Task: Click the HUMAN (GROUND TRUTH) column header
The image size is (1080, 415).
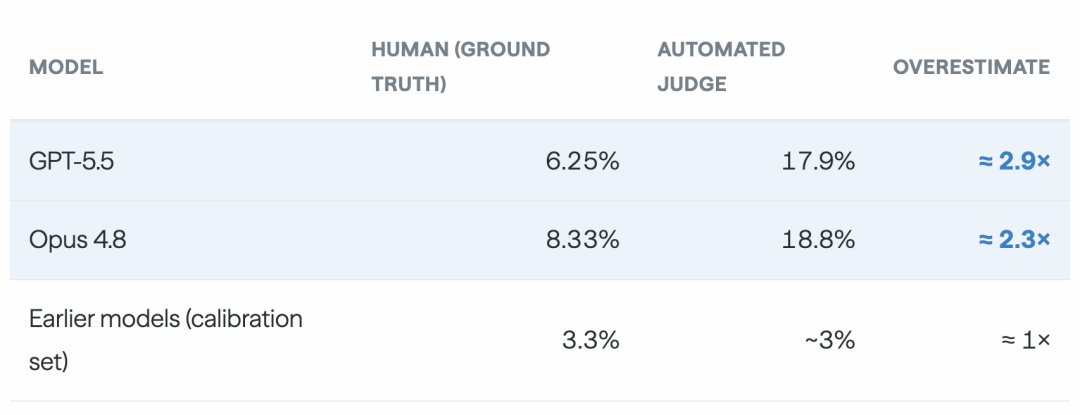Action: (461, 67)
